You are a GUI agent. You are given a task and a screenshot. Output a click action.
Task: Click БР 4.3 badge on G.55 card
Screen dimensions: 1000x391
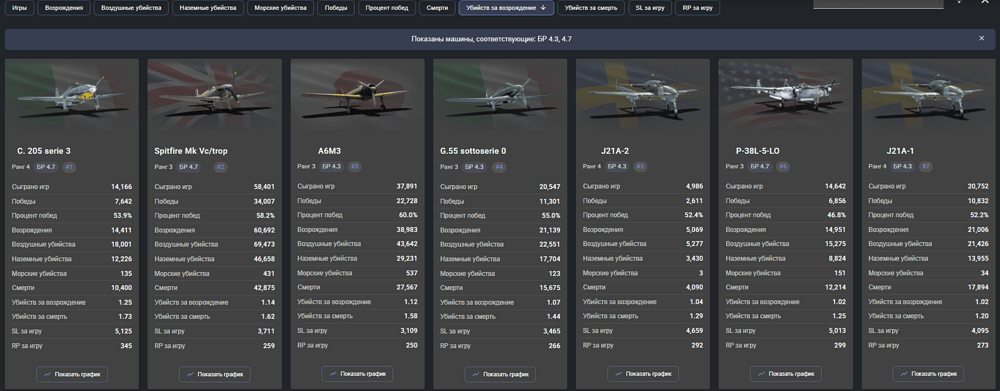474,167
